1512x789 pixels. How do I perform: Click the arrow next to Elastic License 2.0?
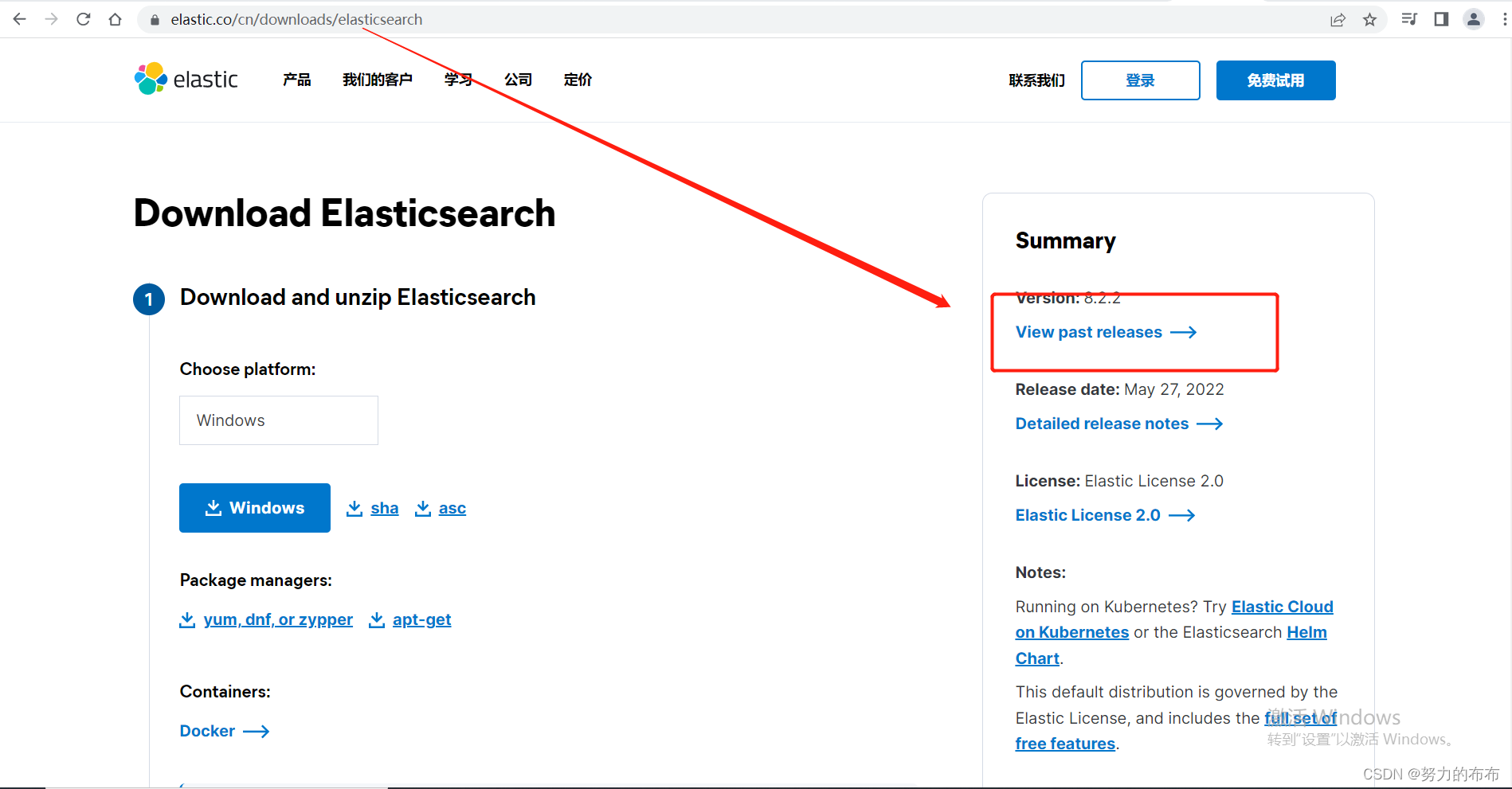[1182, 515]
